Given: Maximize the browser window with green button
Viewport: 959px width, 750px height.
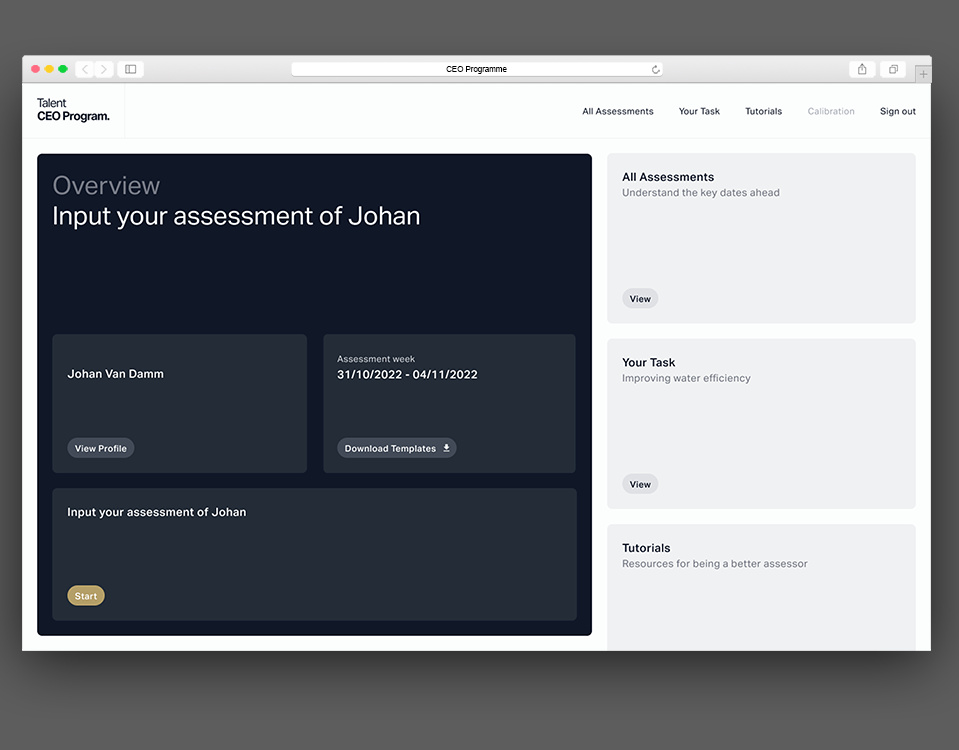Looking at the screenshot, I should [x=62, y=69].
